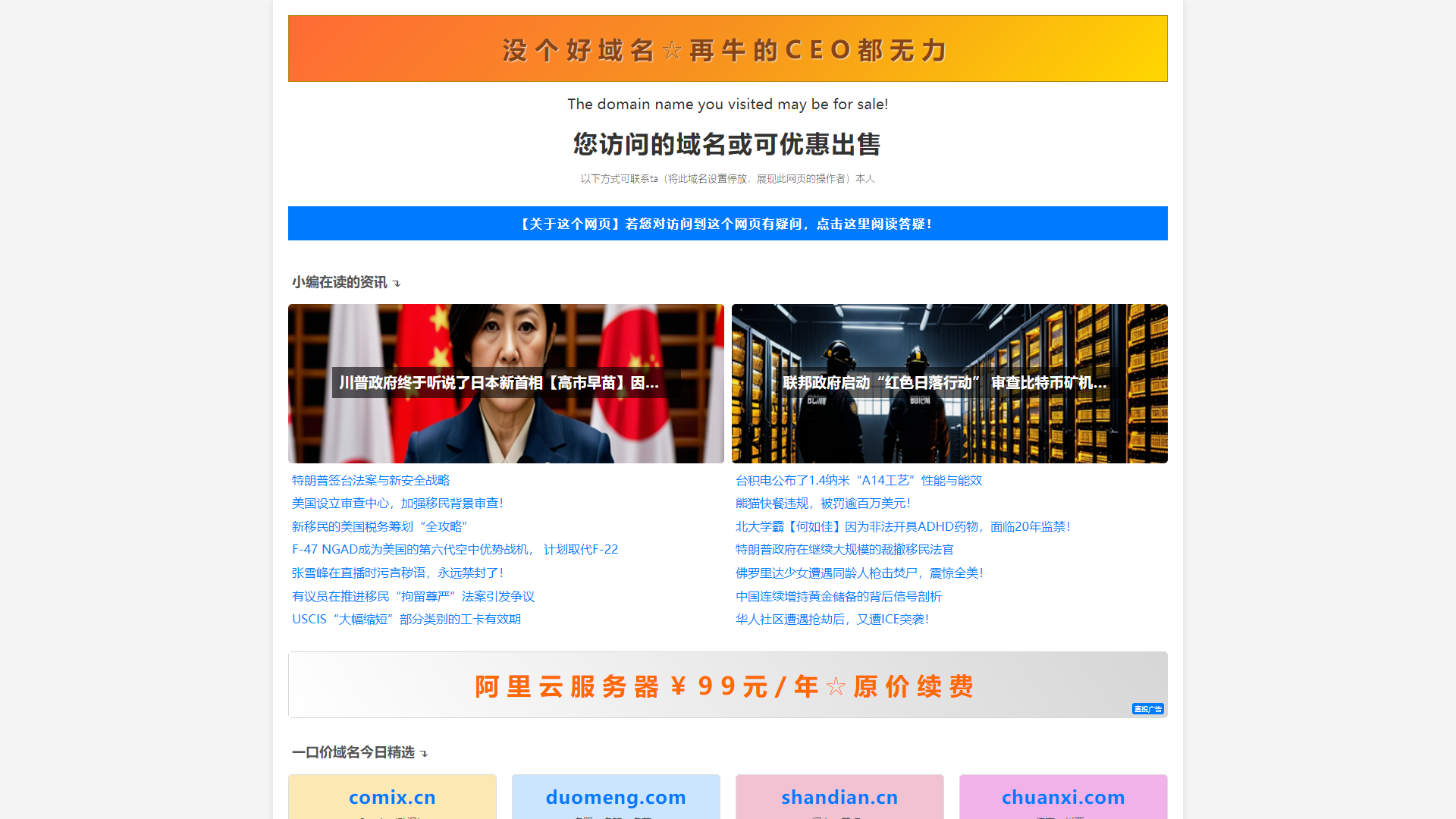
Task: Open the blue 关于这个网页 help bar
Action: click(727, 224)
